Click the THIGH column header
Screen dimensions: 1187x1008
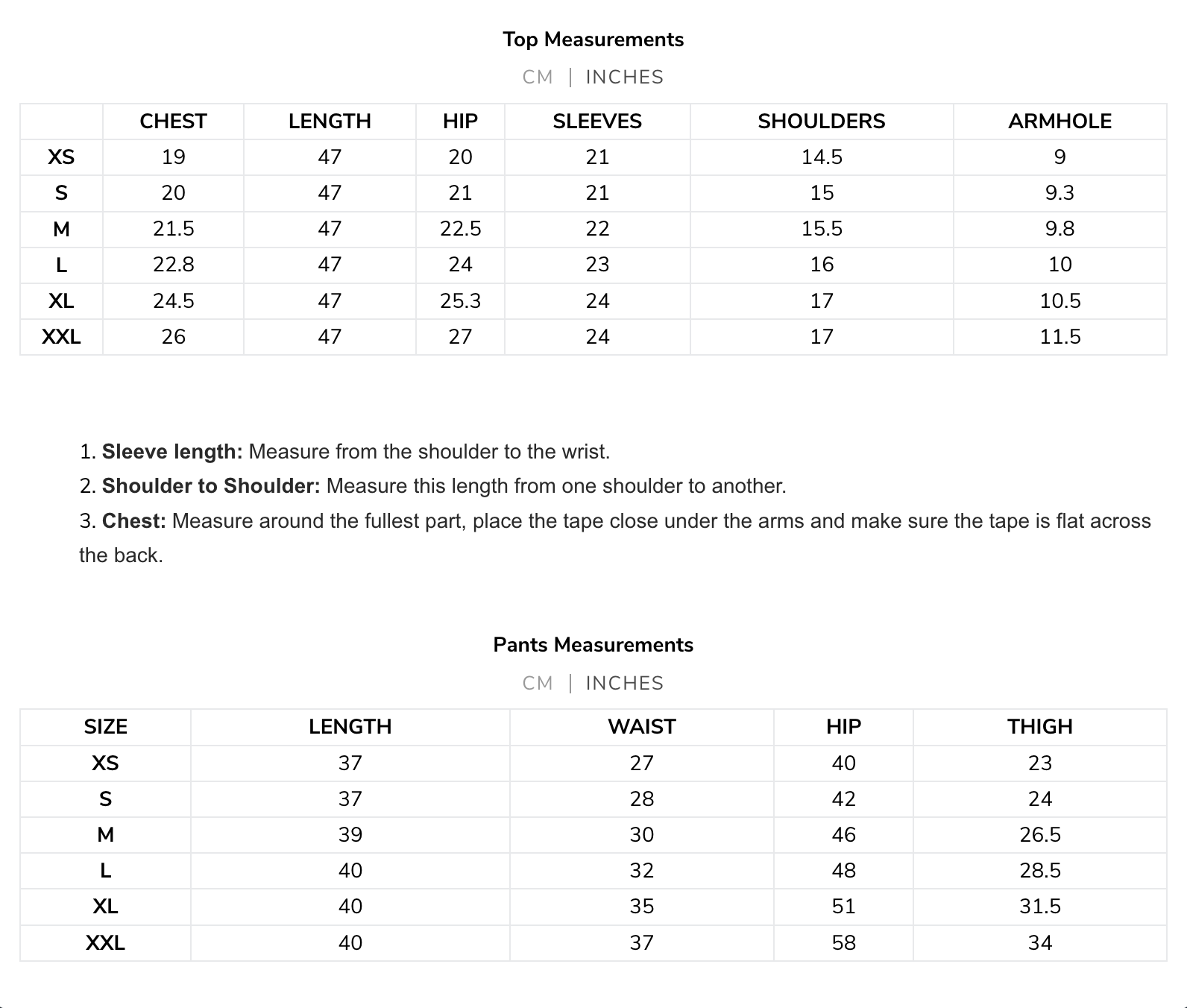(x=1039, y=726)
